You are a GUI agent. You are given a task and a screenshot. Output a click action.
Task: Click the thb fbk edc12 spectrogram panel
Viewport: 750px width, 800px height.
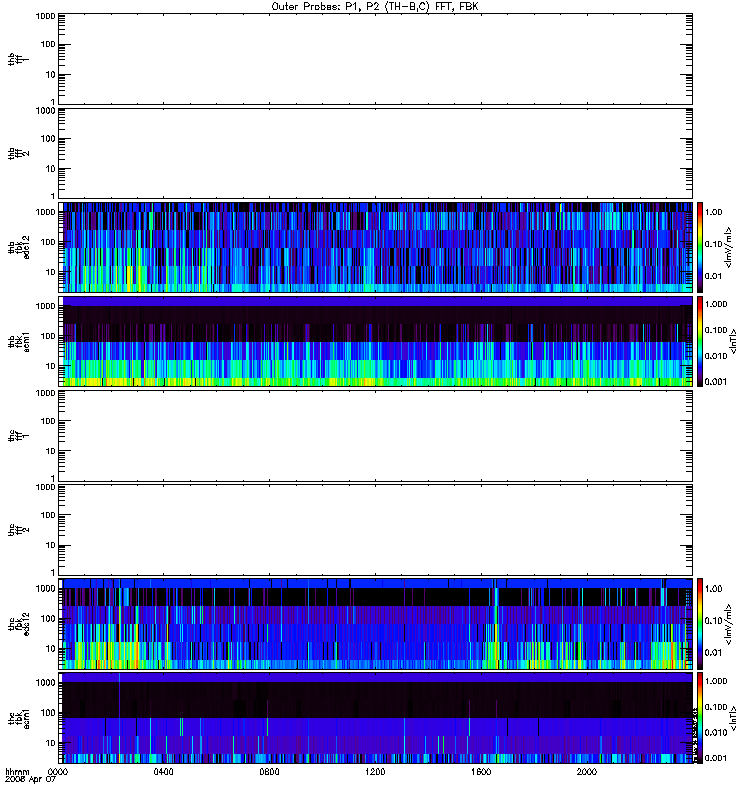(x=375, y=247)
